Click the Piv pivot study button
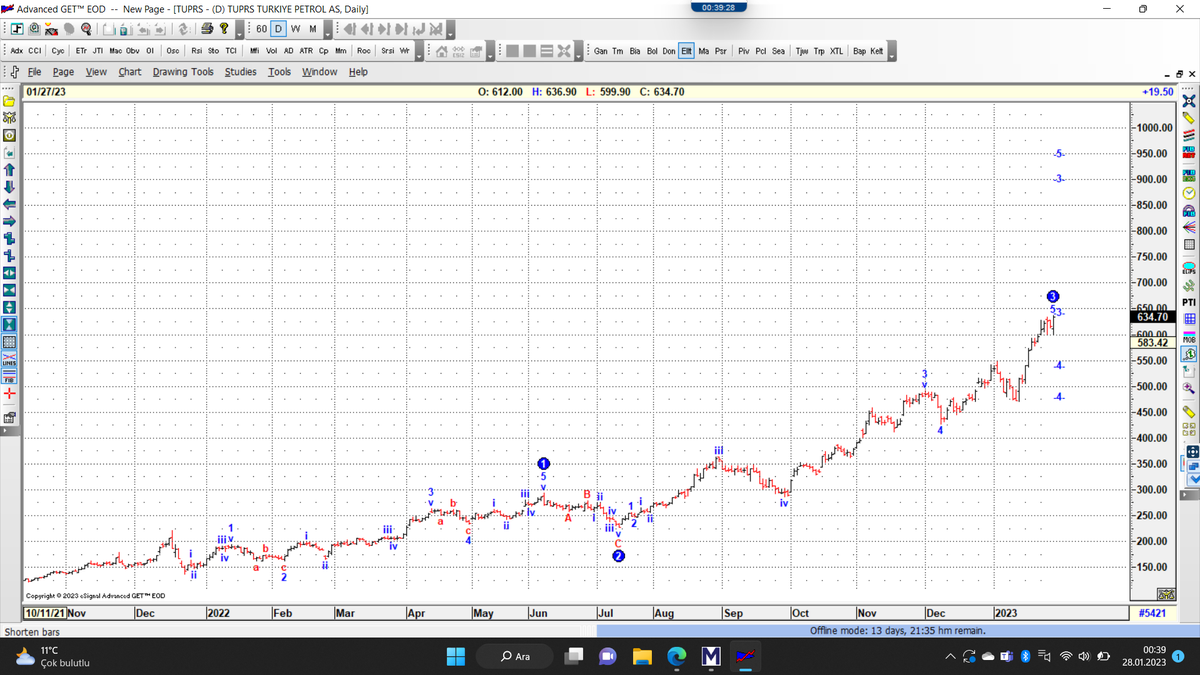 744,51
